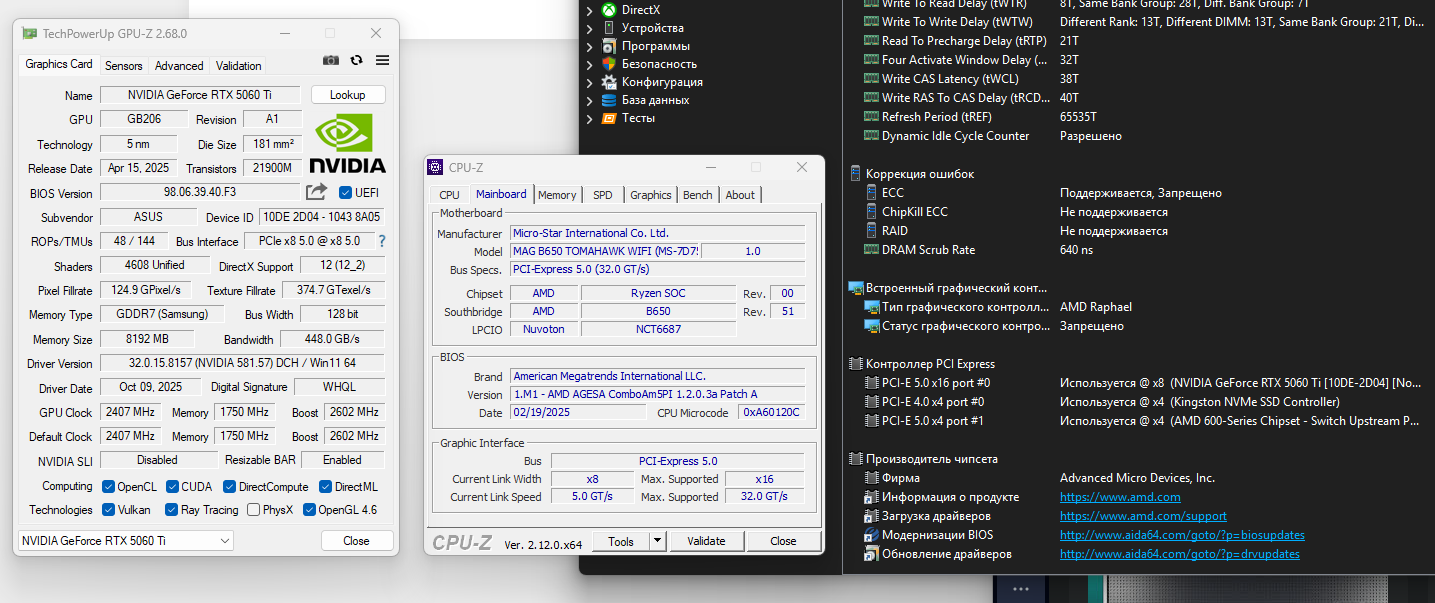Screen dimensions: 1435x603
Task: Open the drvupdates aida64.com link
Action: click(1180, 554)
